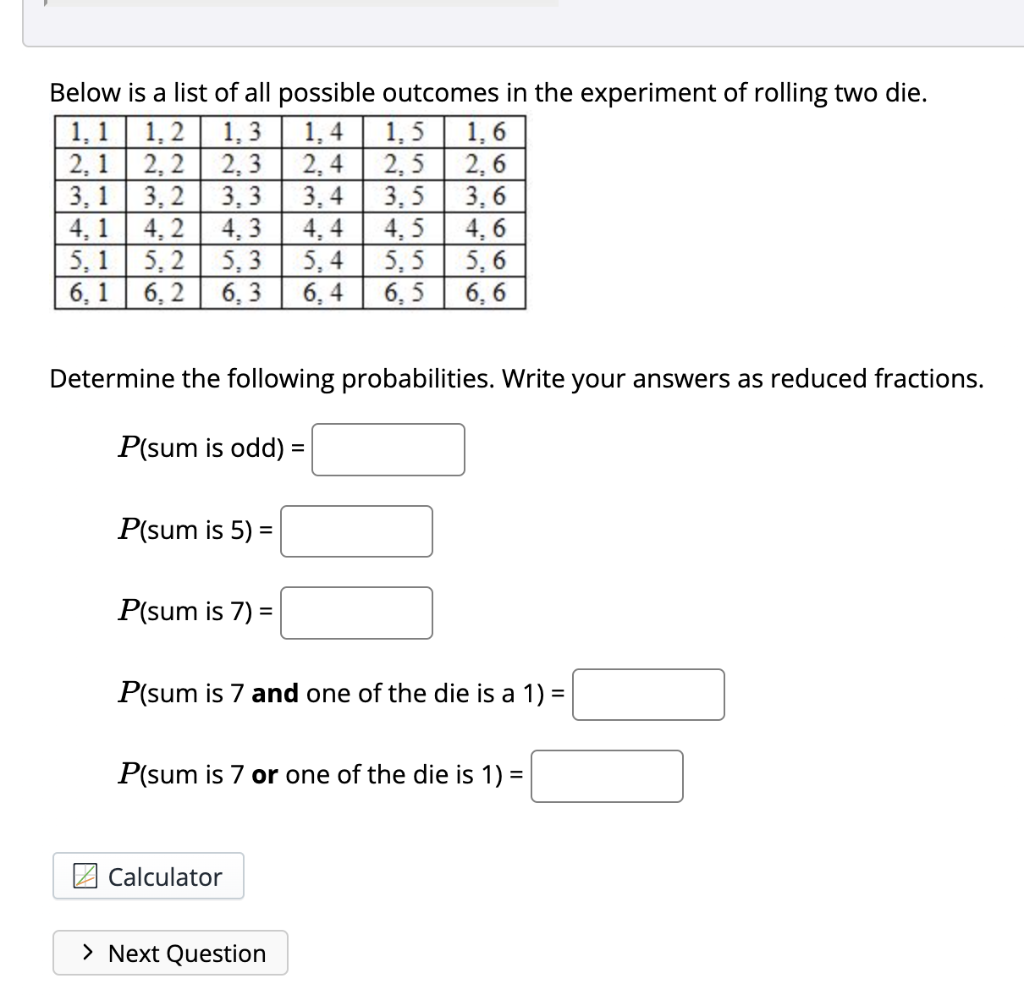This screenshot has width=1024, height=995.
Task: Click the P(sum is 5) answer box
Action: [357, 531]
